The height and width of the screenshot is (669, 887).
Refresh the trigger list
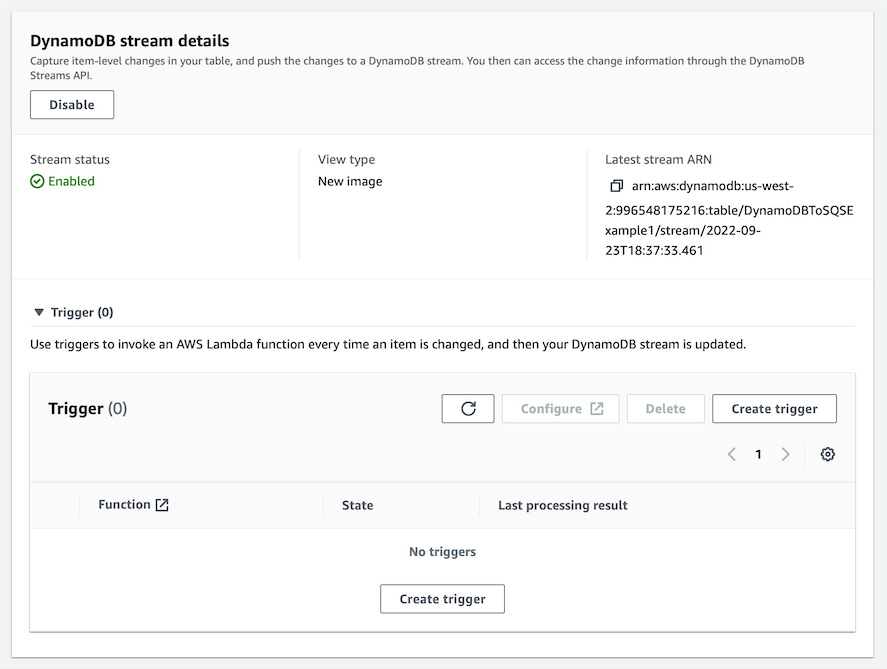(468, 409)
